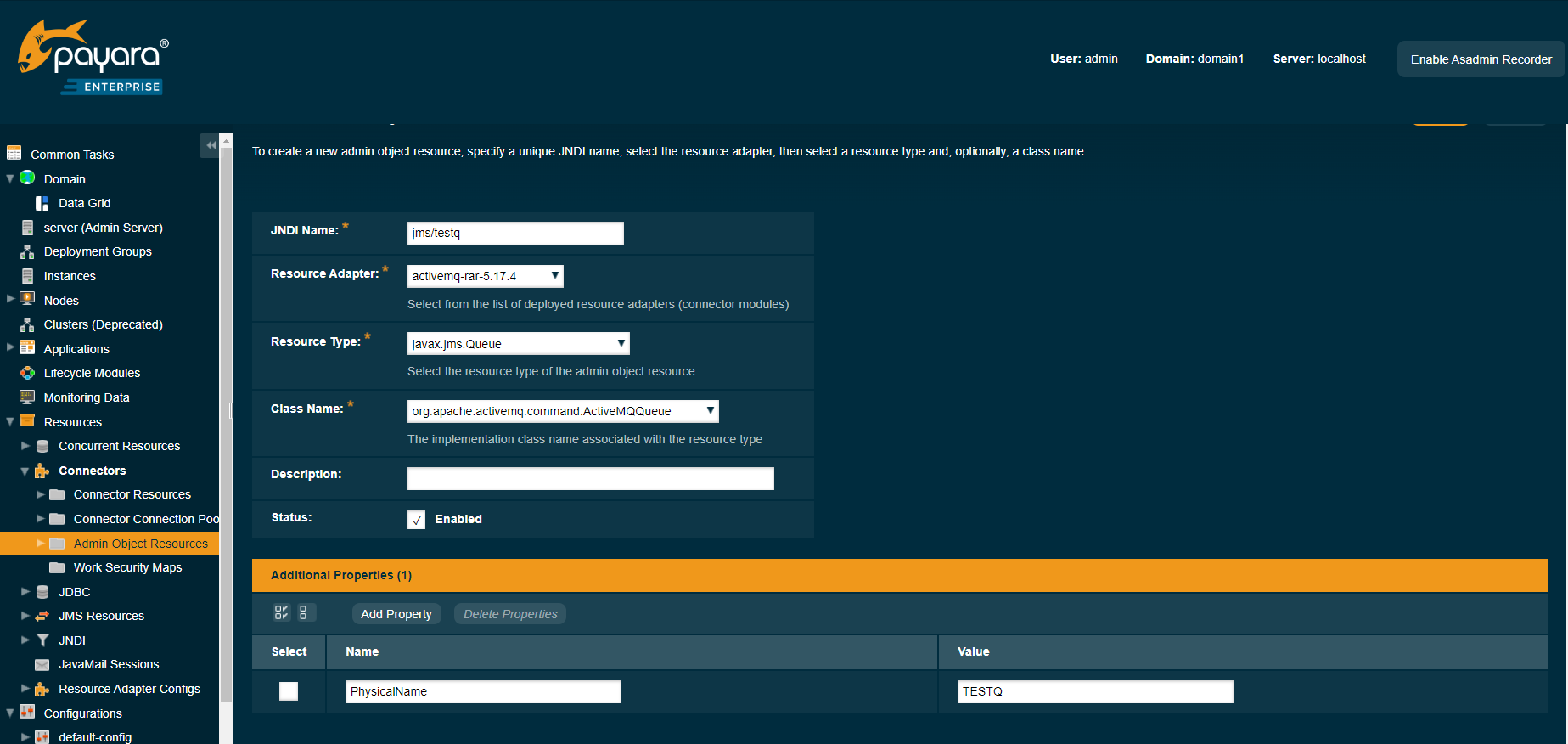Viewport: 1568px width, 744px height.
Task: Click the Add Property button
Action: coord(396,614)
